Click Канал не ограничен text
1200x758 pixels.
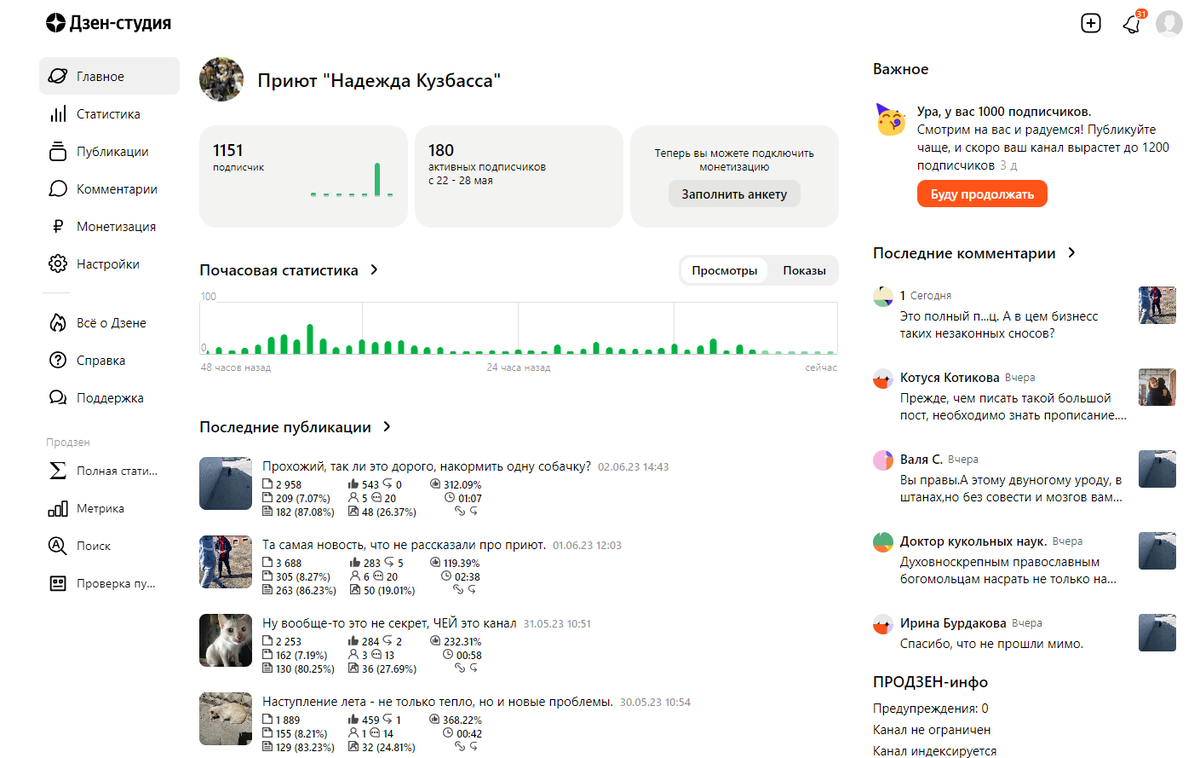click(x=932, y=730)
